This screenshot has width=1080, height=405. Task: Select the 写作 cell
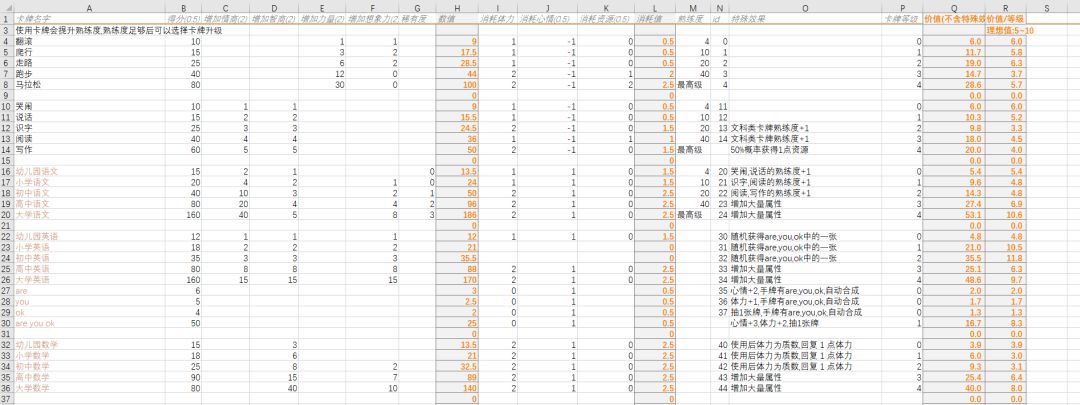coord(89,149)
